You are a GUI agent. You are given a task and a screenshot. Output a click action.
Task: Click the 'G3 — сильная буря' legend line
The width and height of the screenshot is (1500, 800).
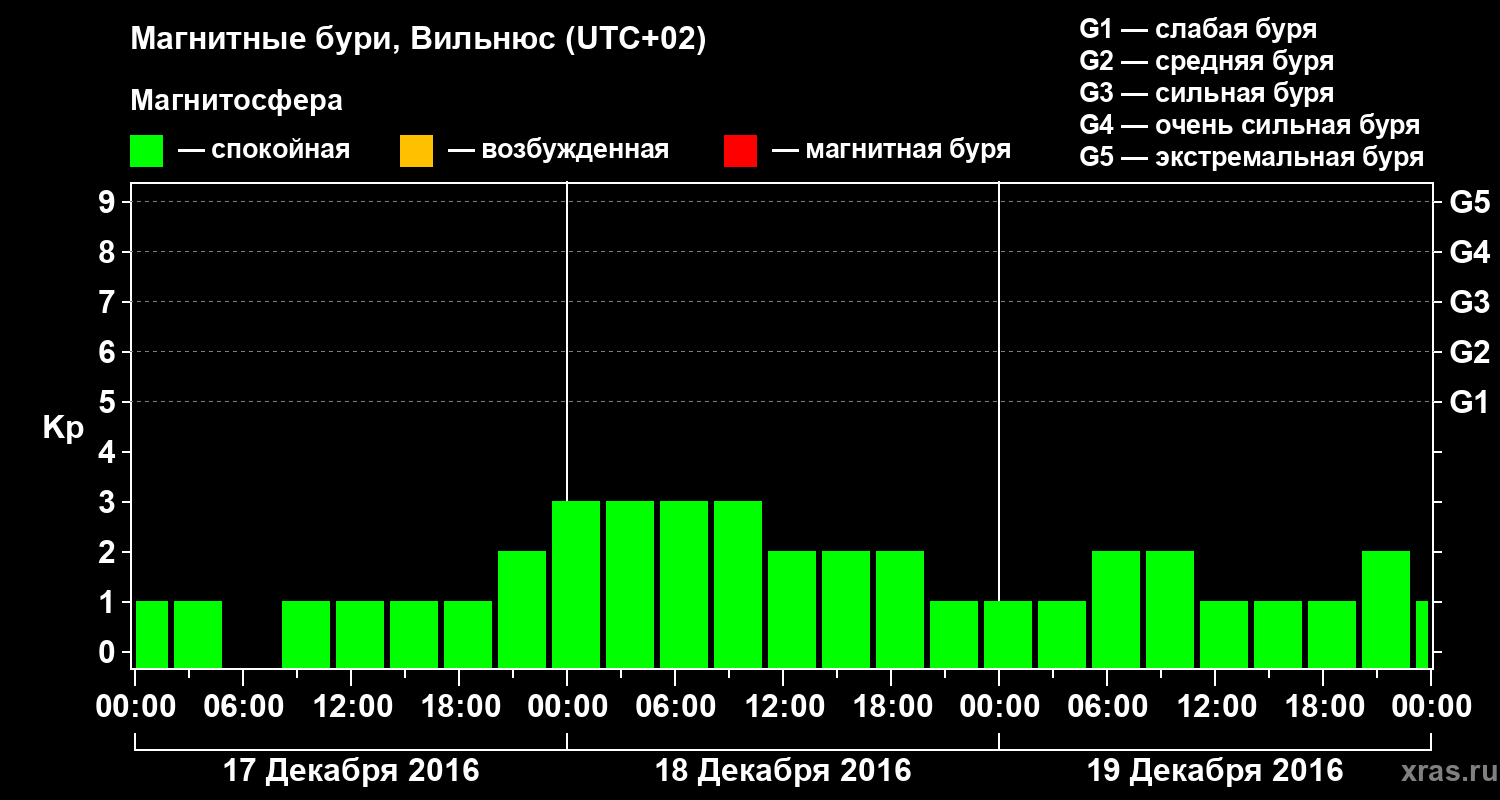tap(1206, 93)
